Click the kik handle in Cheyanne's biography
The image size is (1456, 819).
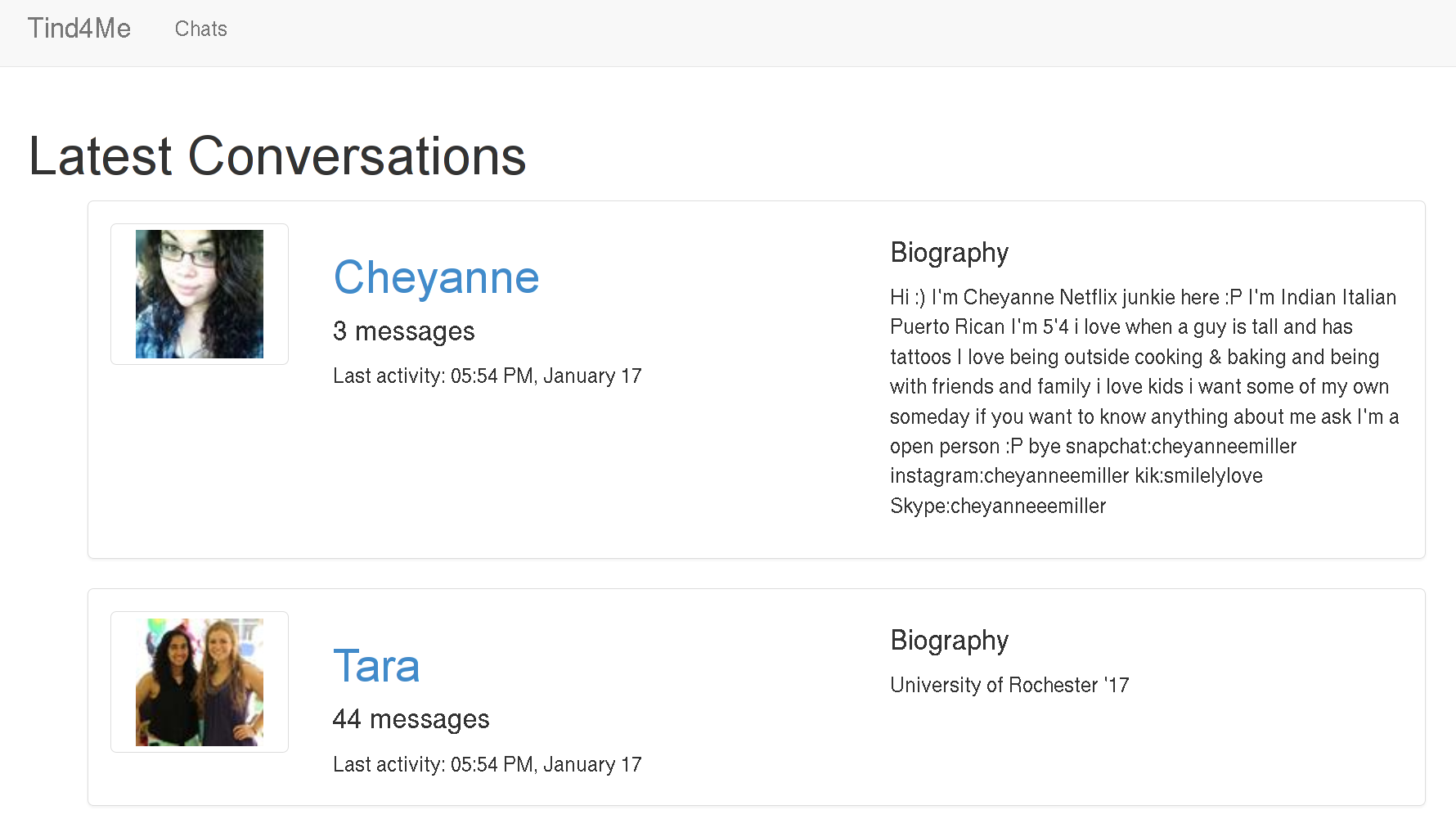tap(1198, 476)
